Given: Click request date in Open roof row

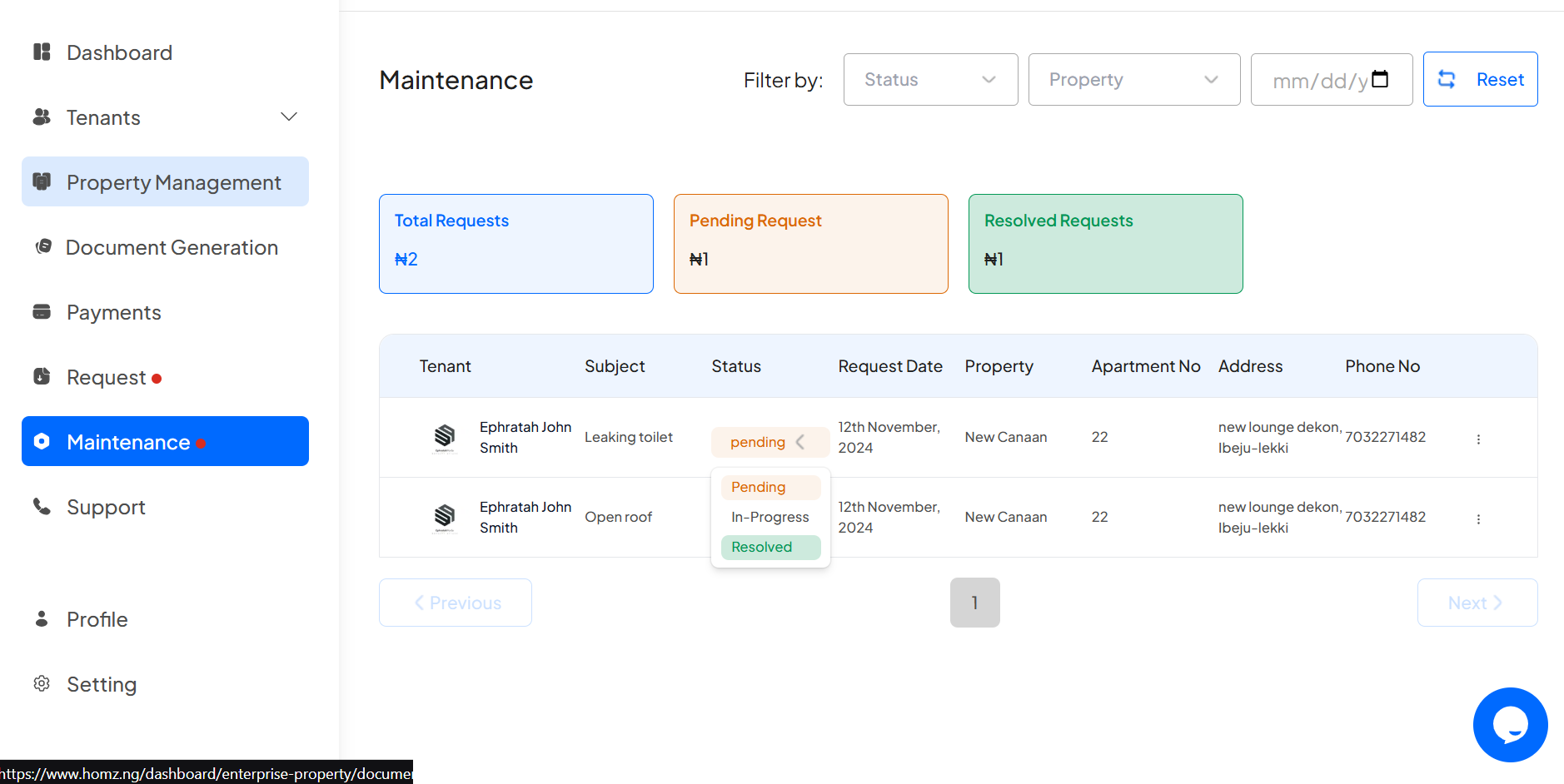Looking at the screenshot, I should click(x=889, y=517).
